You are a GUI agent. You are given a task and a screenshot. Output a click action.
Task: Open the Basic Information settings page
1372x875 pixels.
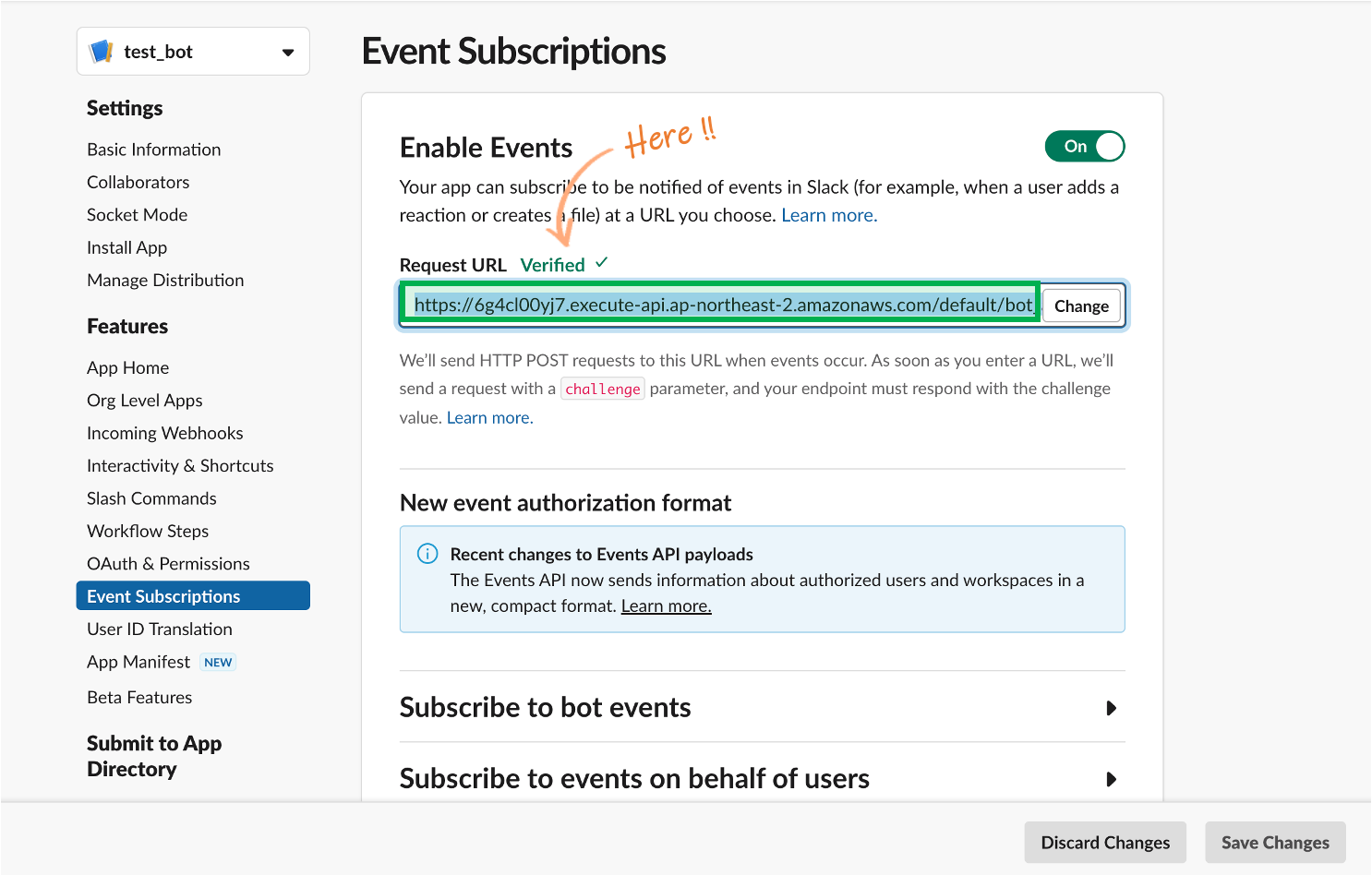[x=154, y=150]
